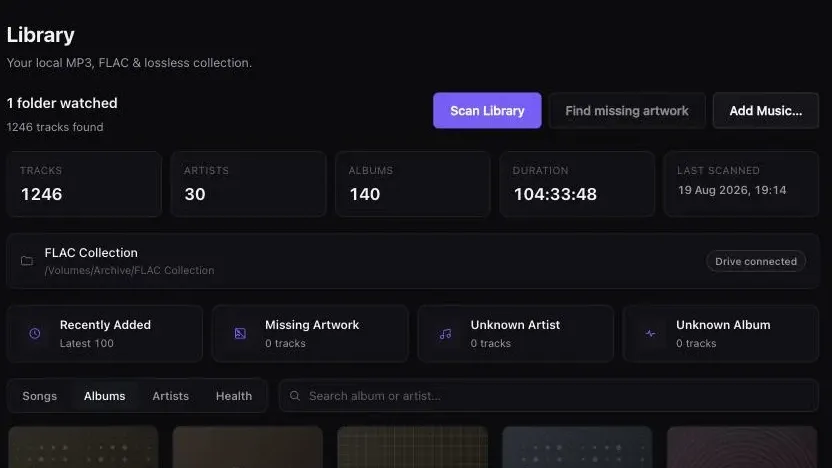The height and width of the screenshot is (468, 832).
Task: Click the waveform icon on Unknown Album
Action: click(x=651, y=334)
